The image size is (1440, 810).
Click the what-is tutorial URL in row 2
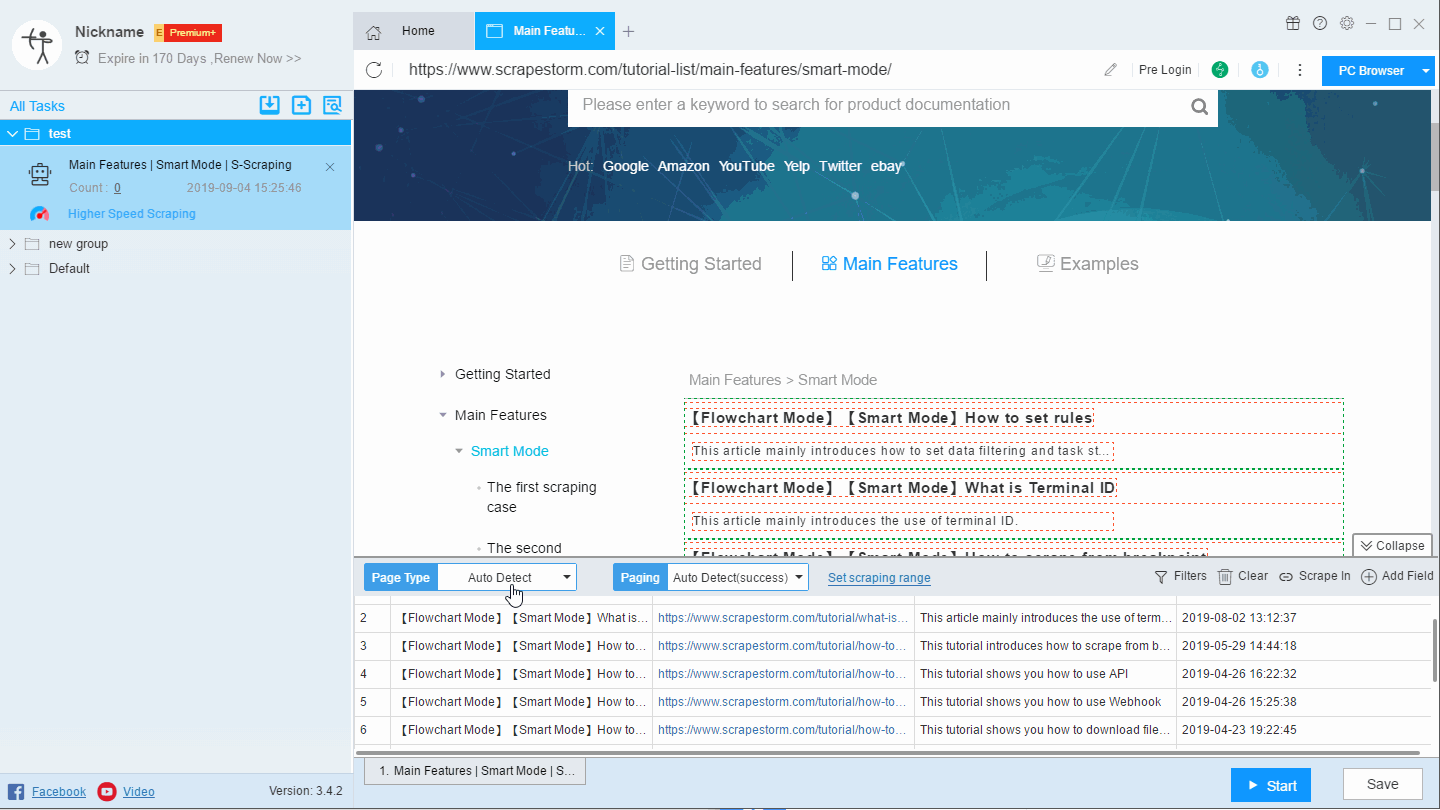784,618
